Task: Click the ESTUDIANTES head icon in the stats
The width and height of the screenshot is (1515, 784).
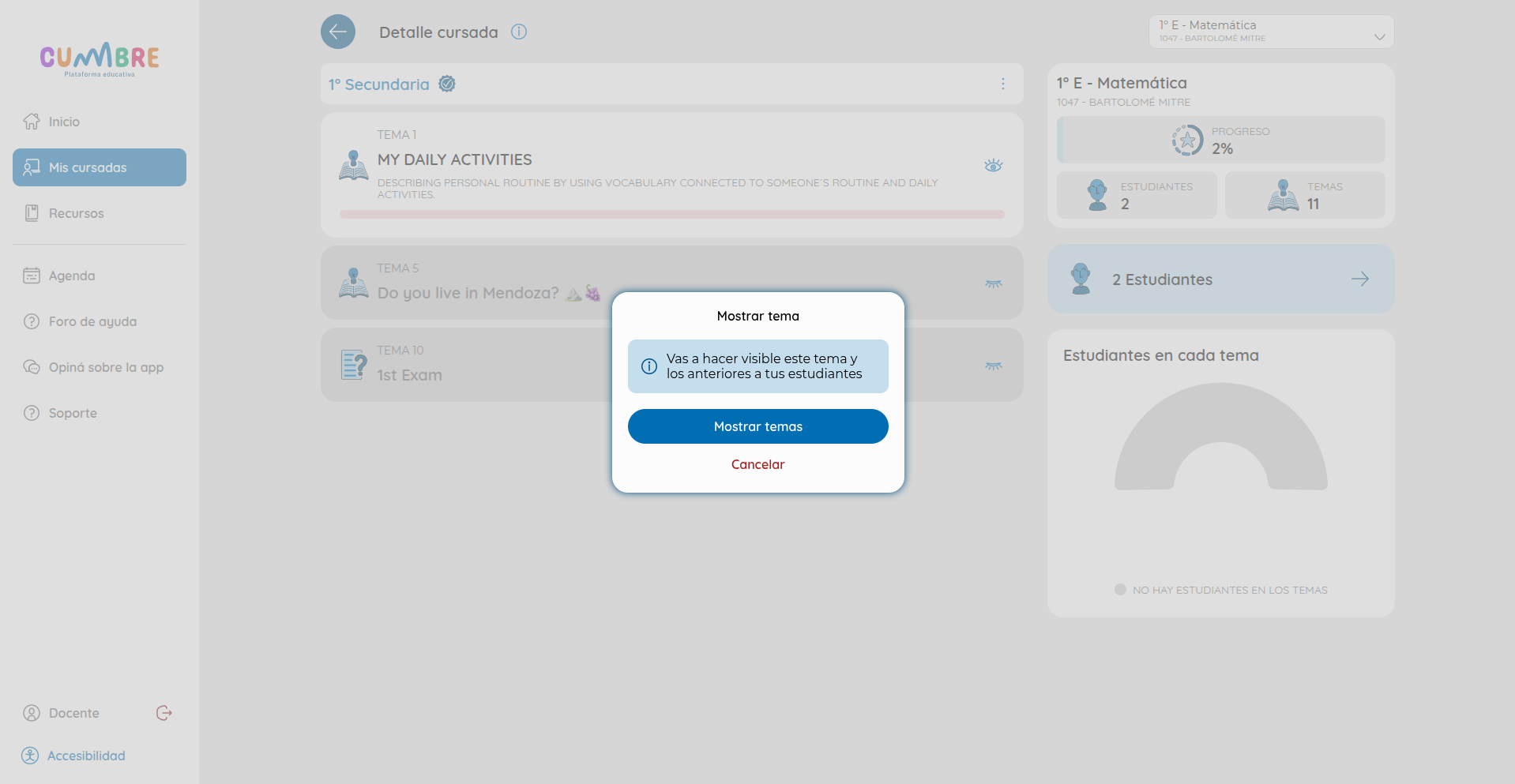Action: (x=1097, y=195)
